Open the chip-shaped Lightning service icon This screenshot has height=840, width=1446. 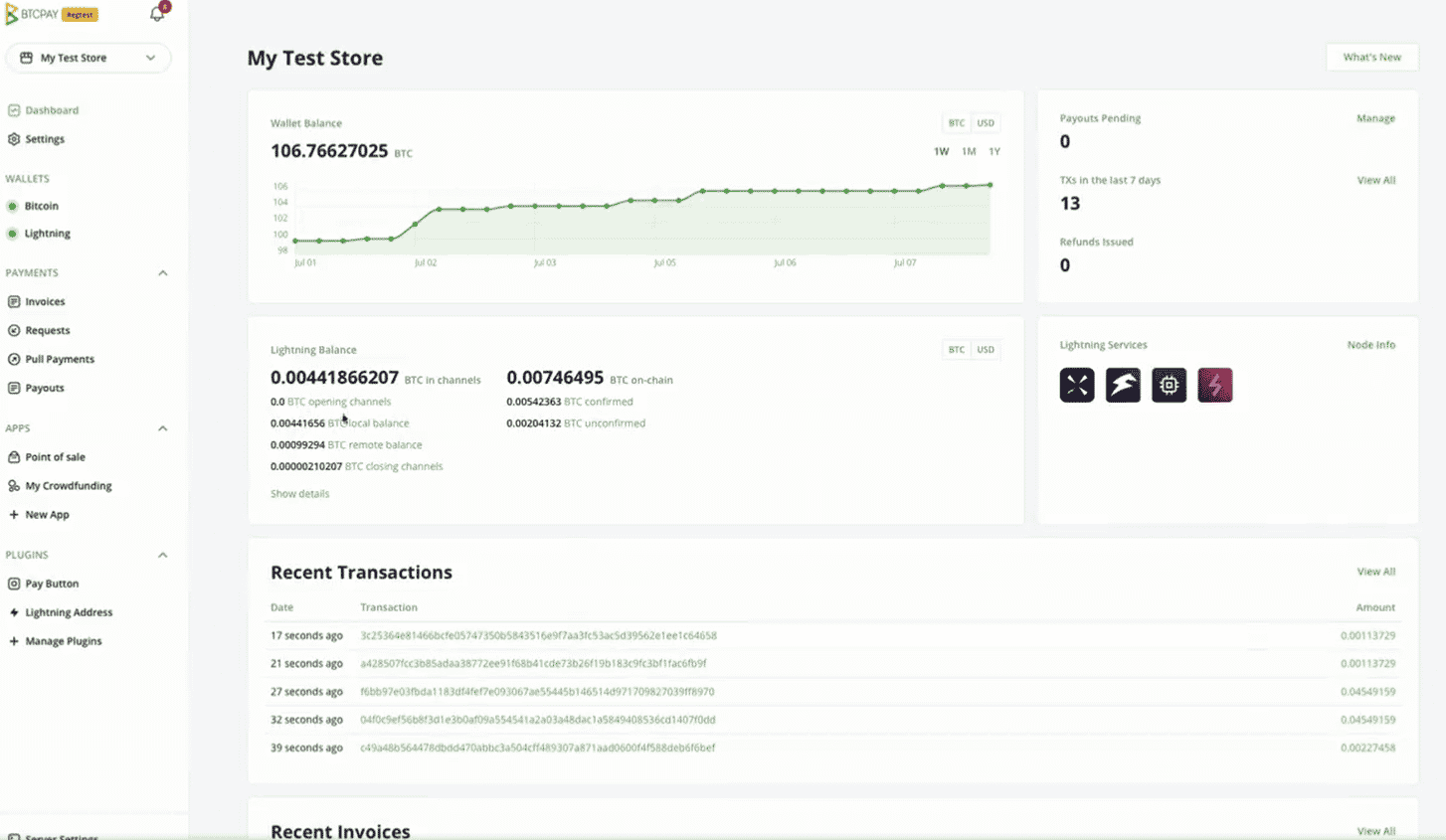tap(1169, 385)
